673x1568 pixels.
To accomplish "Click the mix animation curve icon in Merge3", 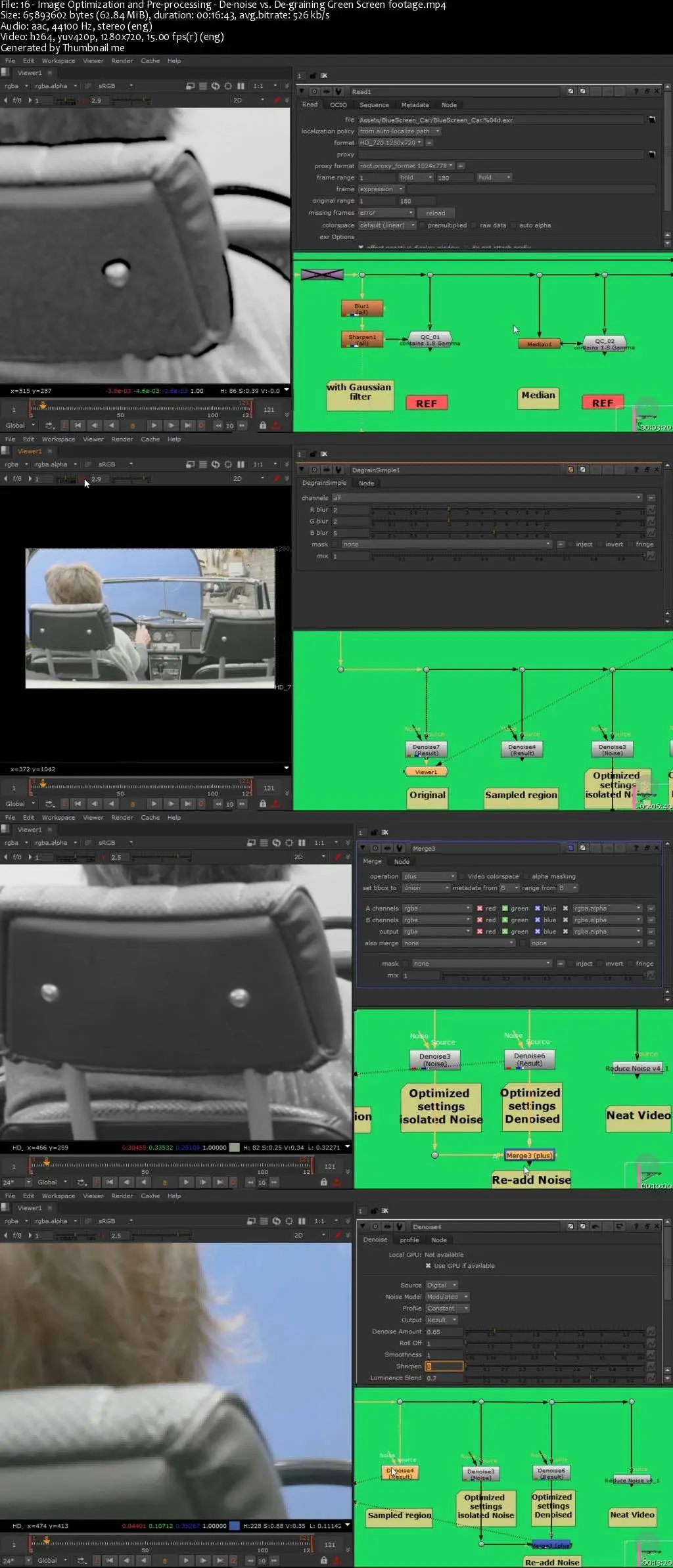I will tap(651, 975).
